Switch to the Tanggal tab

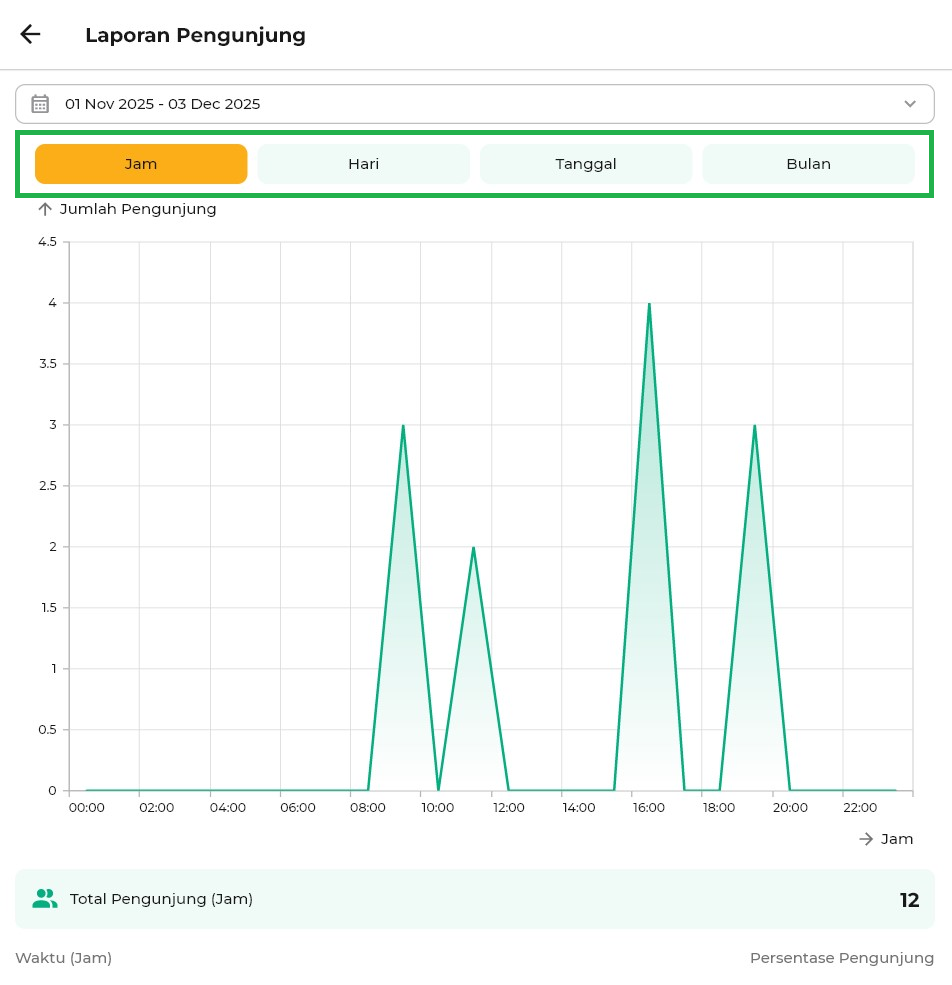tap(586, 164)
